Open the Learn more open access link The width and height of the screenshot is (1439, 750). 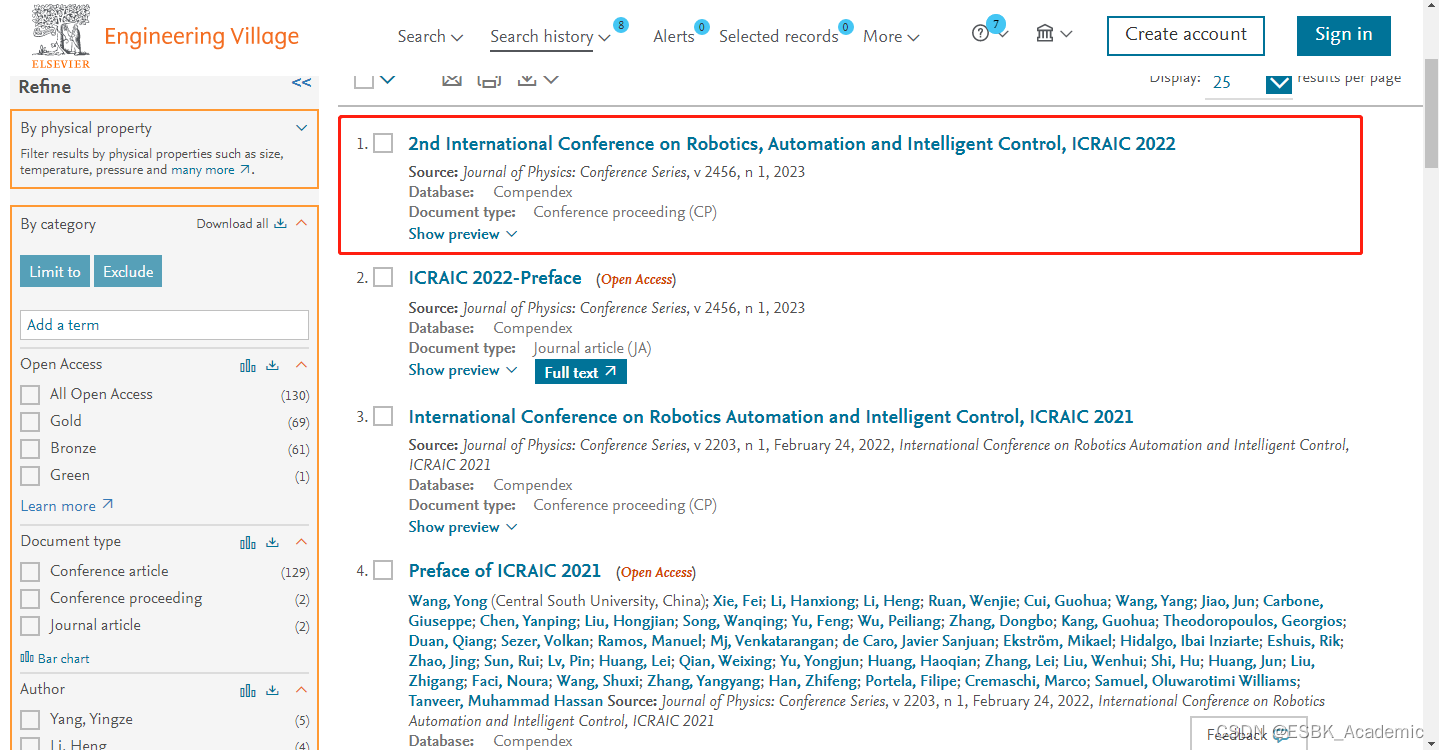click(67, 506)
